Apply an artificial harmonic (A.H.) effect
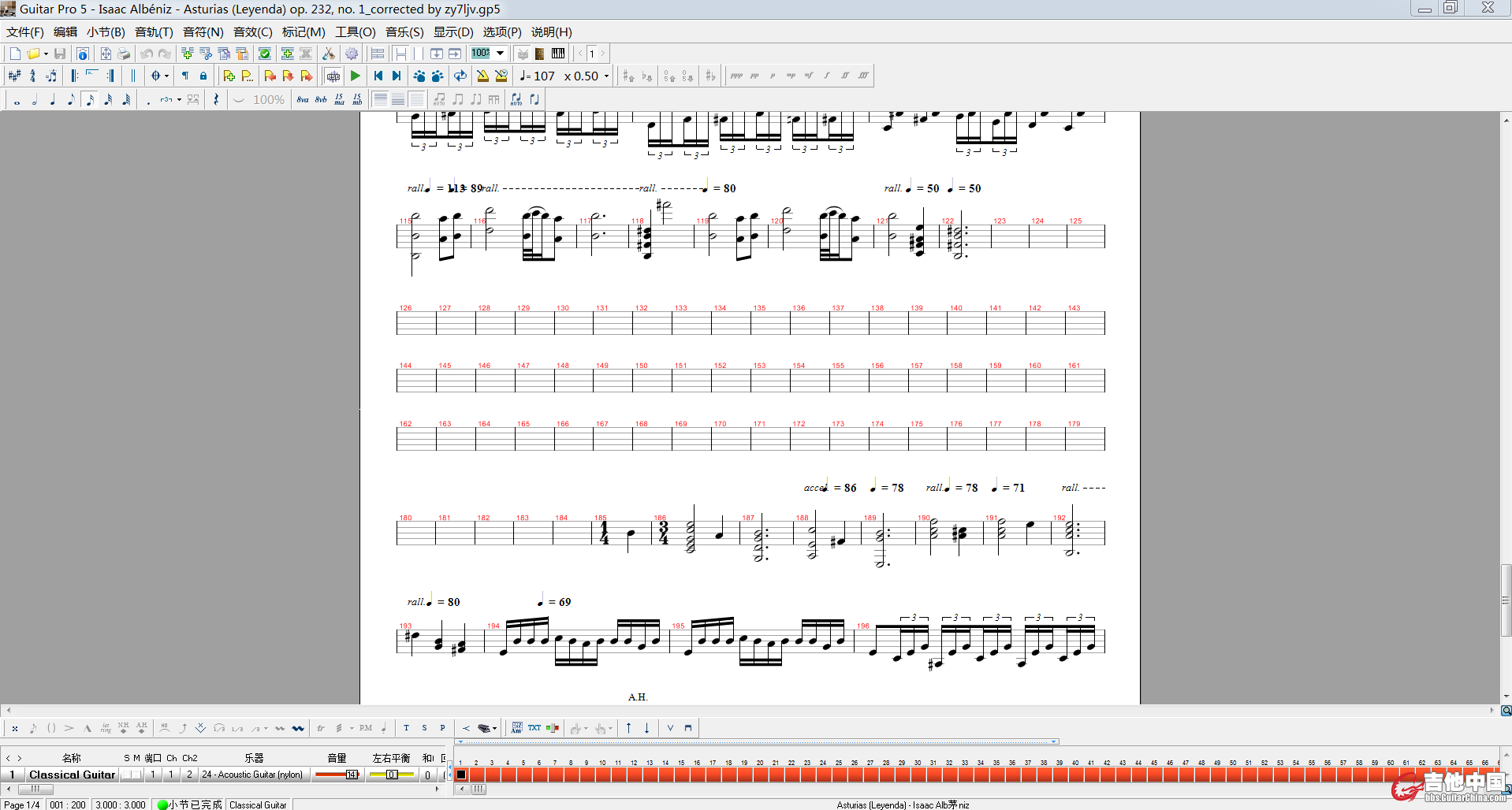Image resolution: width=1512 pixels, height=810 pixels. point(142,728)
